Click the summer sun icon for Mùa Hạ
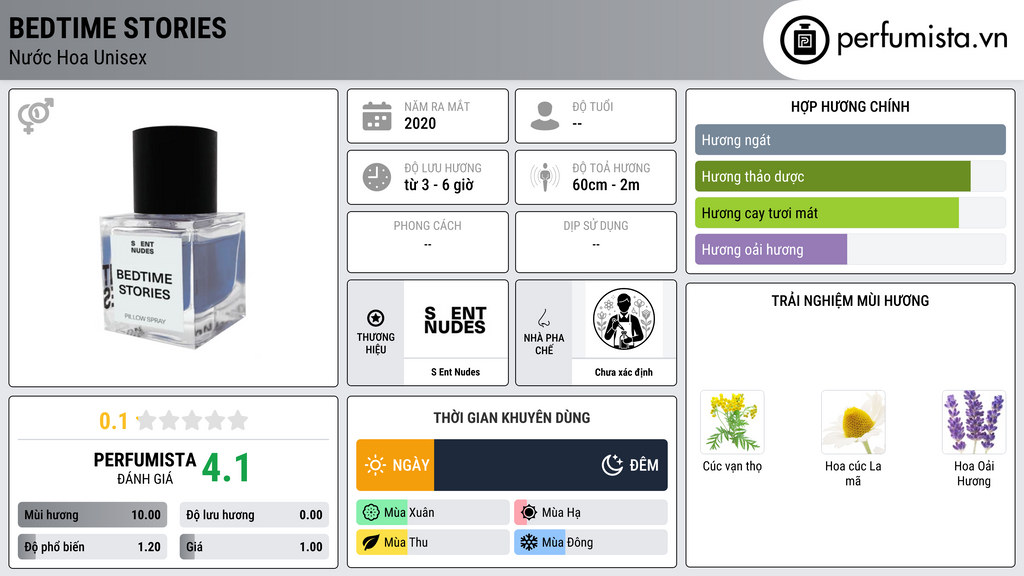 pos(529,513)
